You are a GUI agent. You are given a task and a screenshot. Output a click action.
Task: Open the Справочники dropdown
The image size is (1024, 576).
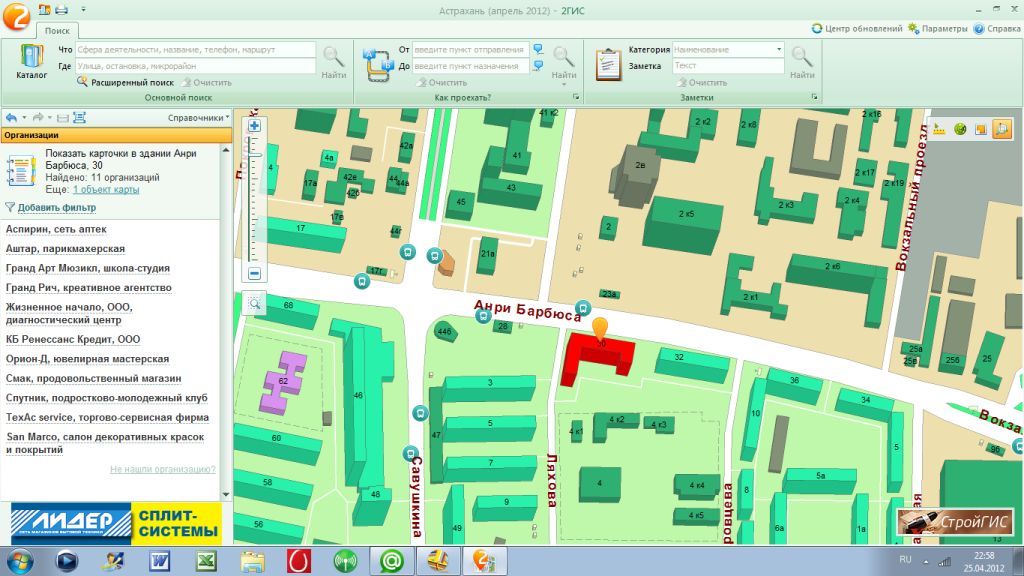click(x=199, y=118)
